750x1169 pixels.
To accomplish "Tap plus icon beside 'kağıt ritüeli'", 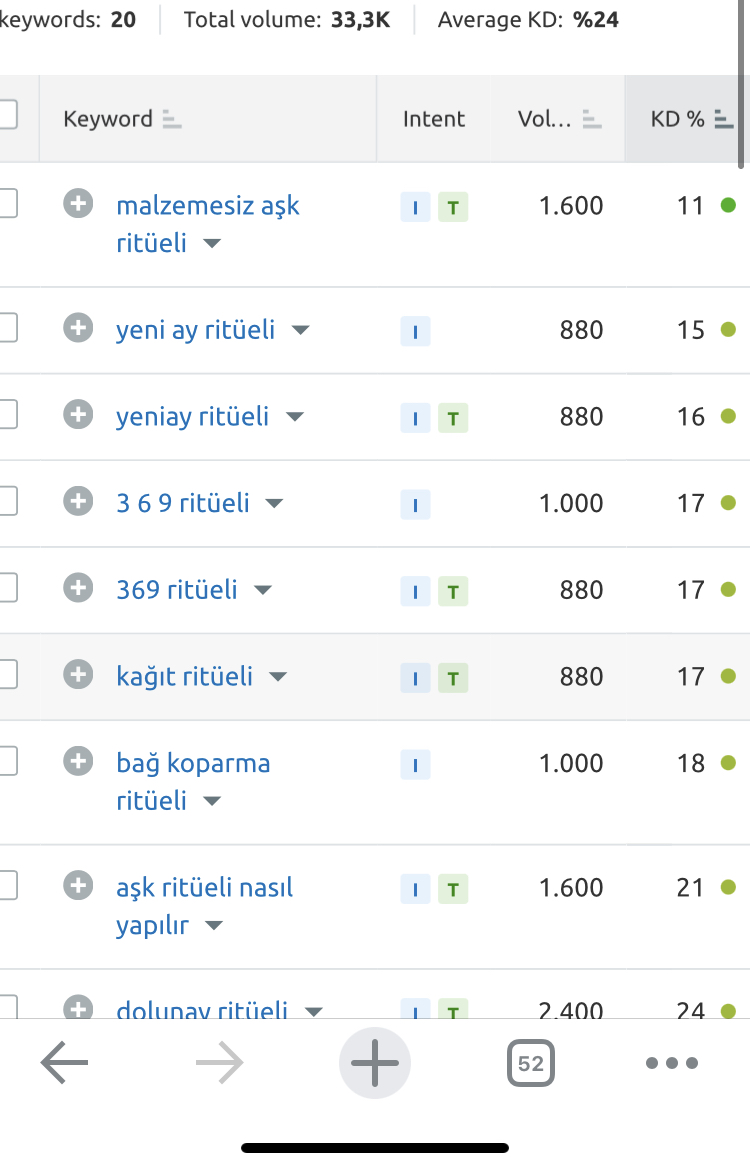I will point(78,675).
